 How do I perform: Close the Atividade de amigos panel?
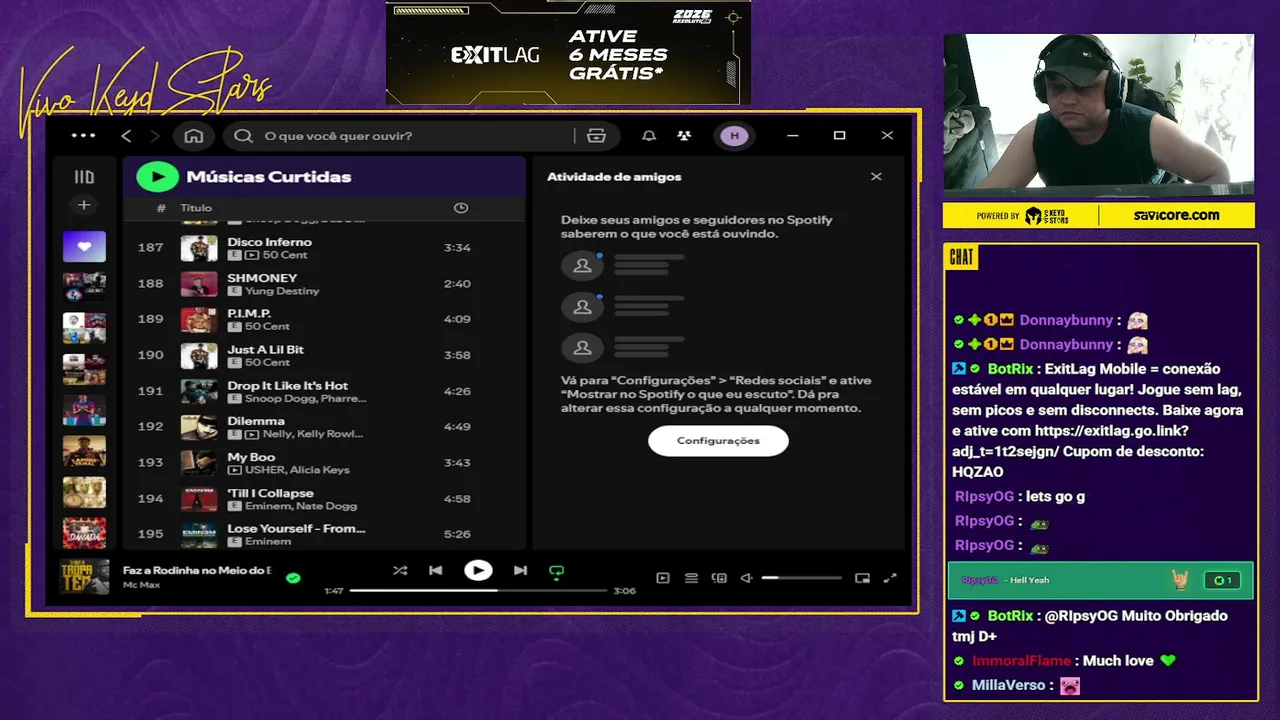876,177
